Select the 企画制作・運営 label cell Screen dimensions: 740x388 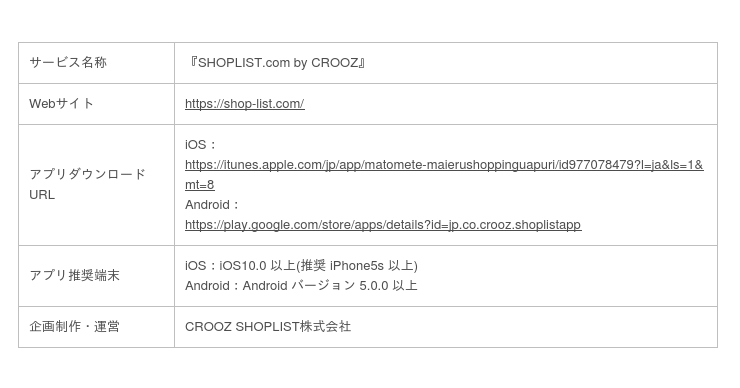[x=96, y=327]
